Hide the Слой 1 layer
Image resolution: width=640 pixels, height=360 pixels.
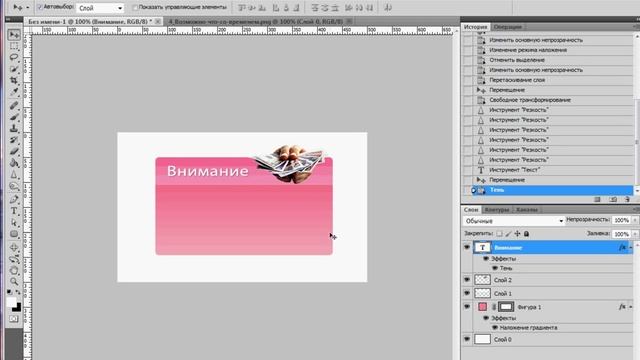pyautogui.click(x=467, y=293)
